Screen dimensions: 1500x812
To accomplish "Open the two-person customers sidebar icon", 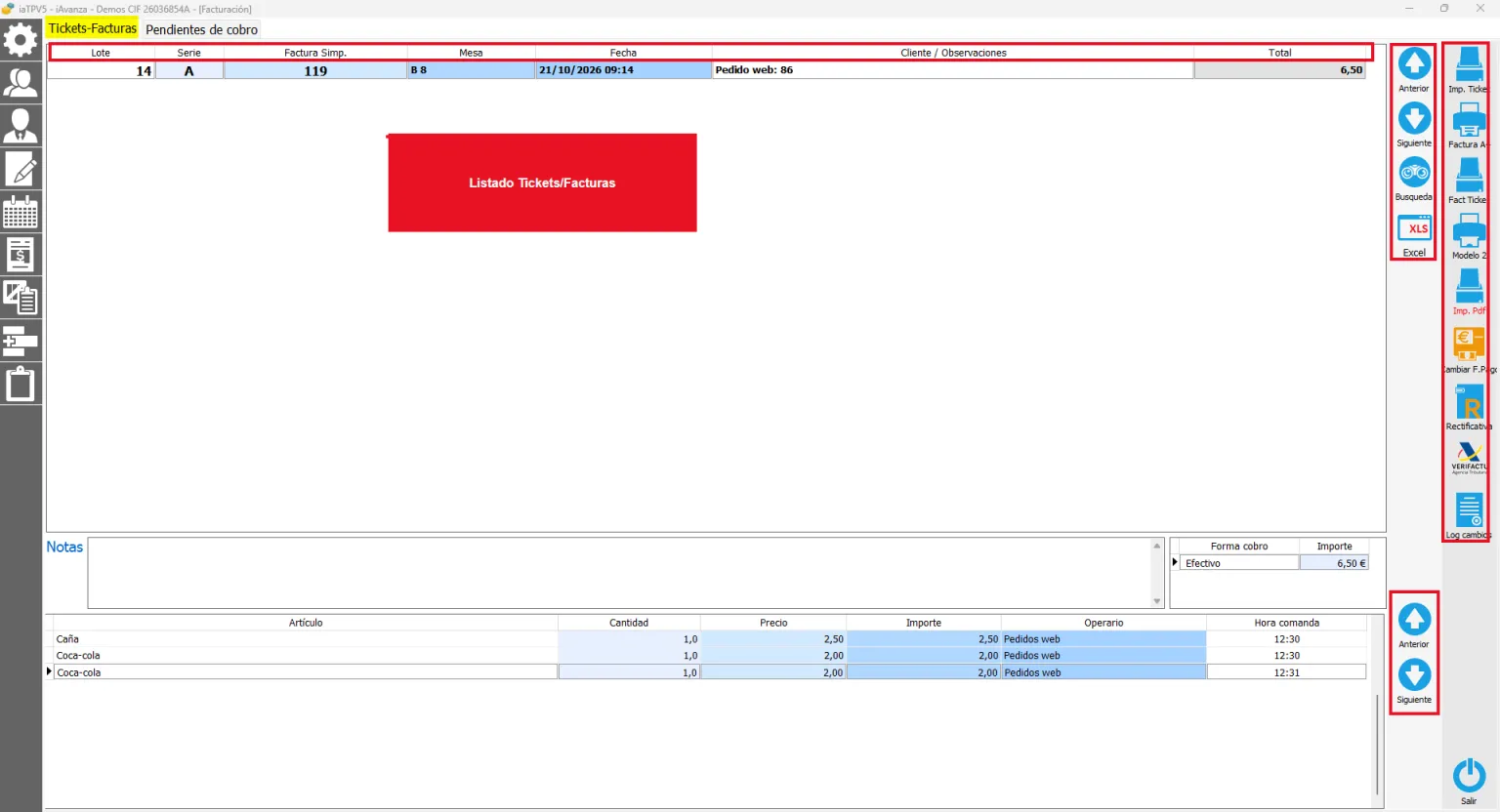I will (x=21, y=83).
